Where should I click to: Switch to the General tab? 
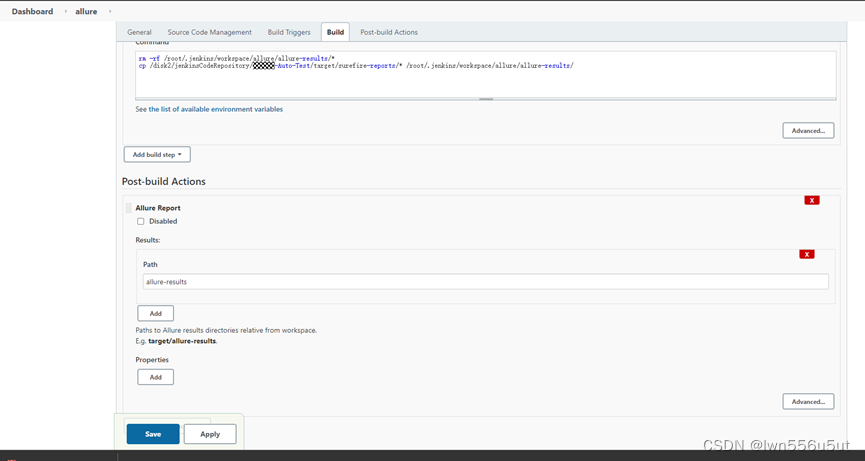click(139, 32)
